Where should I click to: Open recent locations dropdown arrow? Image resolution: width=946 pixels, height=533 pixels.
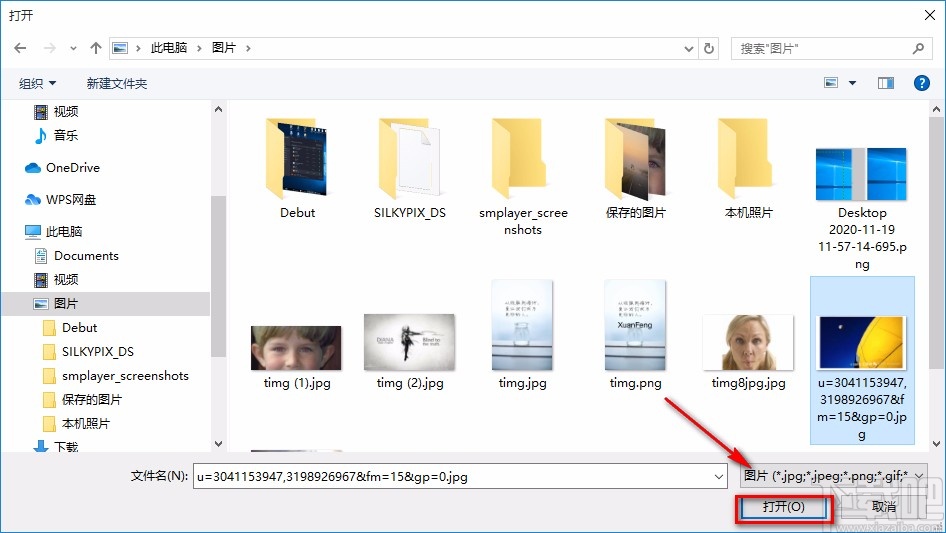point(73,48)
